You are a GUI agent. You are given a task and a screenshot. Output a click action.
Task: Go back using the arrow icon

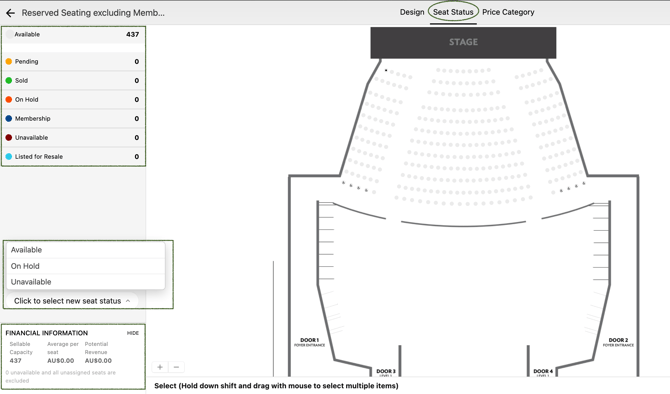(10, 13)
